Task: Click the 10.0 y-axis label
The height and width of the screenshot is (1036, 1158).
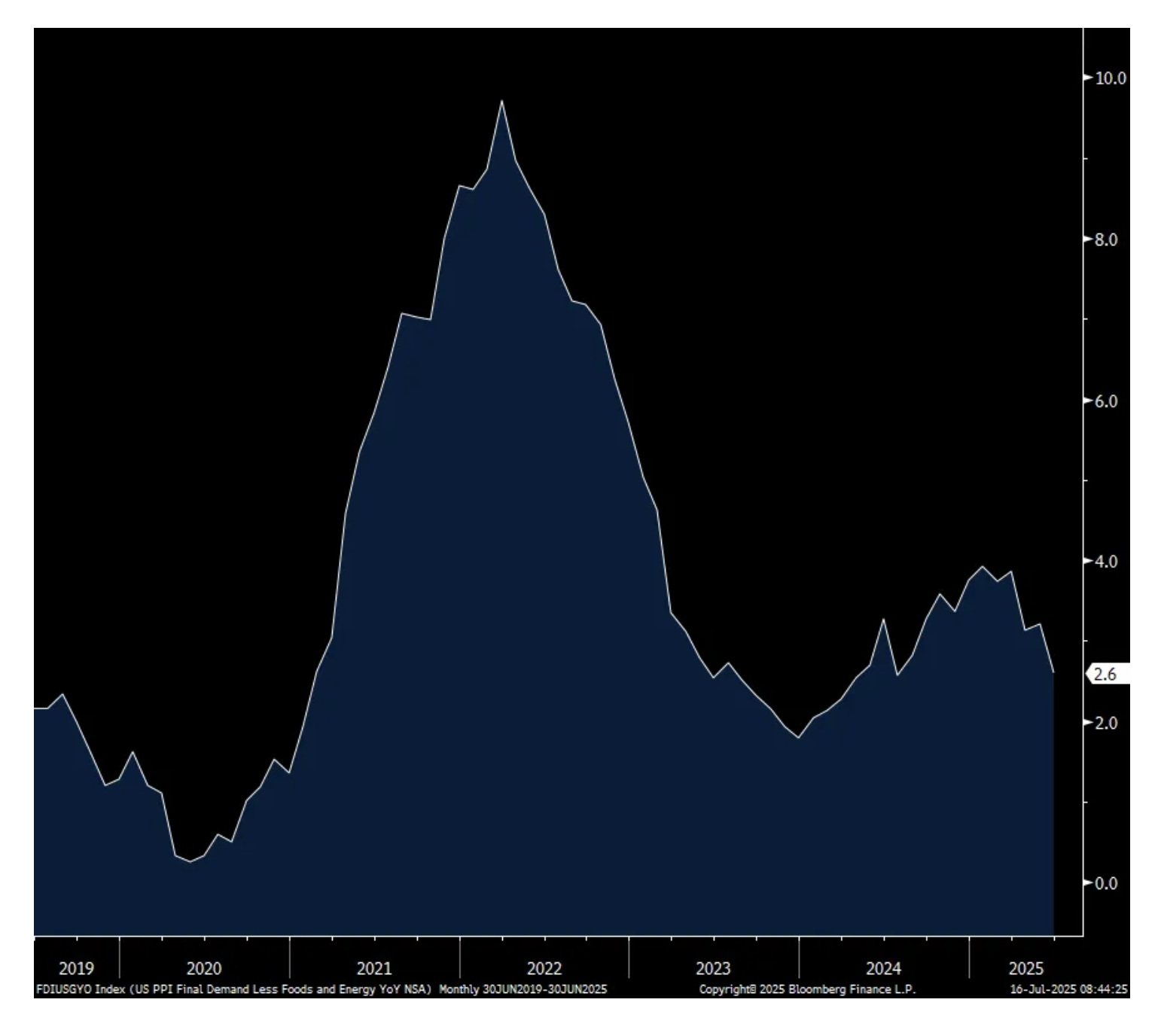Action: 1110,78
